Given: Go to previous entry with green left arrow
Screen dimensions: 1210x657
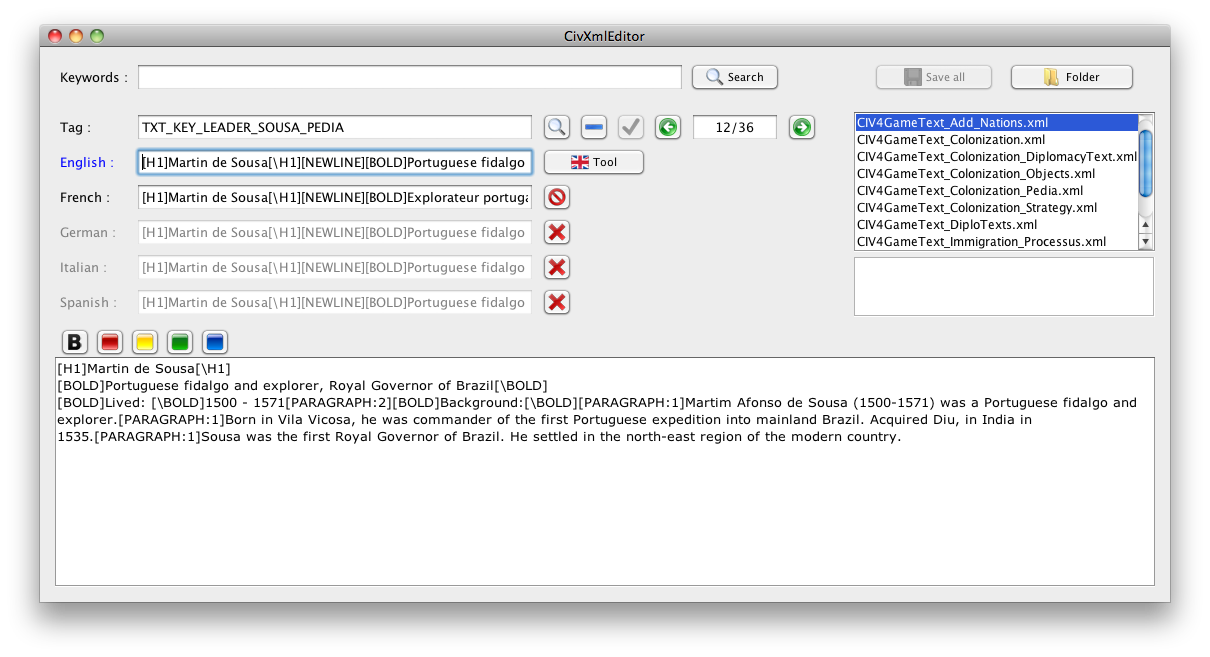Looking at the screenshot, I should 668,127.
